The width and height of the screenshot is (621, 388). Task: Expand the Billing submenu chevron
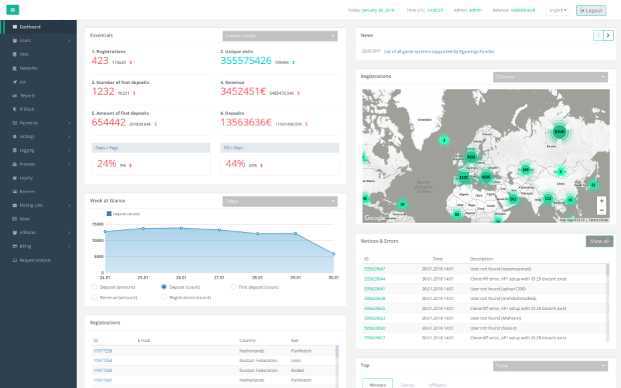pos(70,246)
